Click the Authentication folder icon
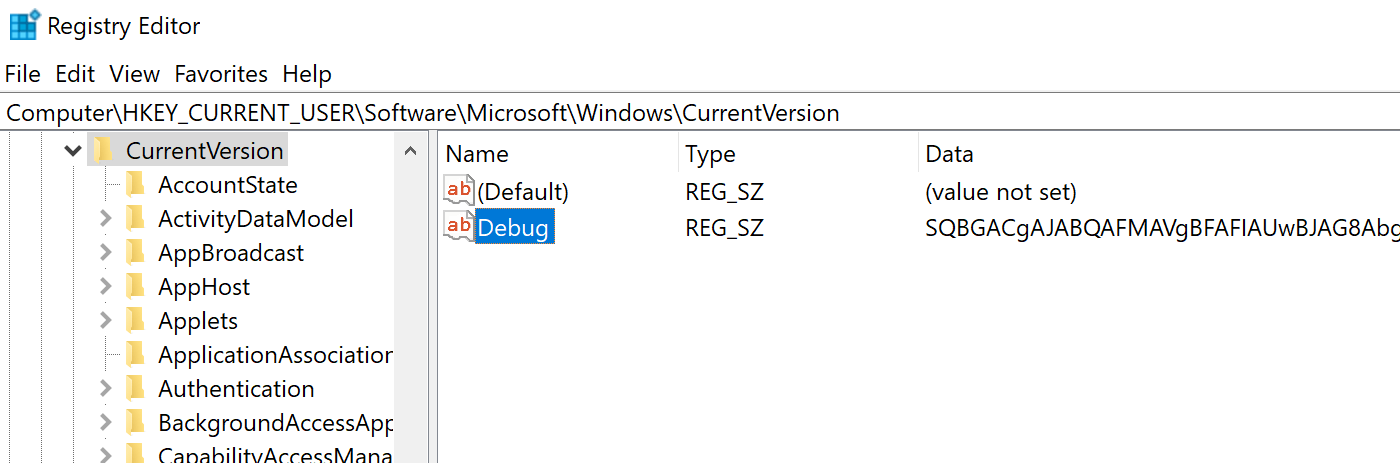Screen dimensions: 1400x463 point(136,389)
